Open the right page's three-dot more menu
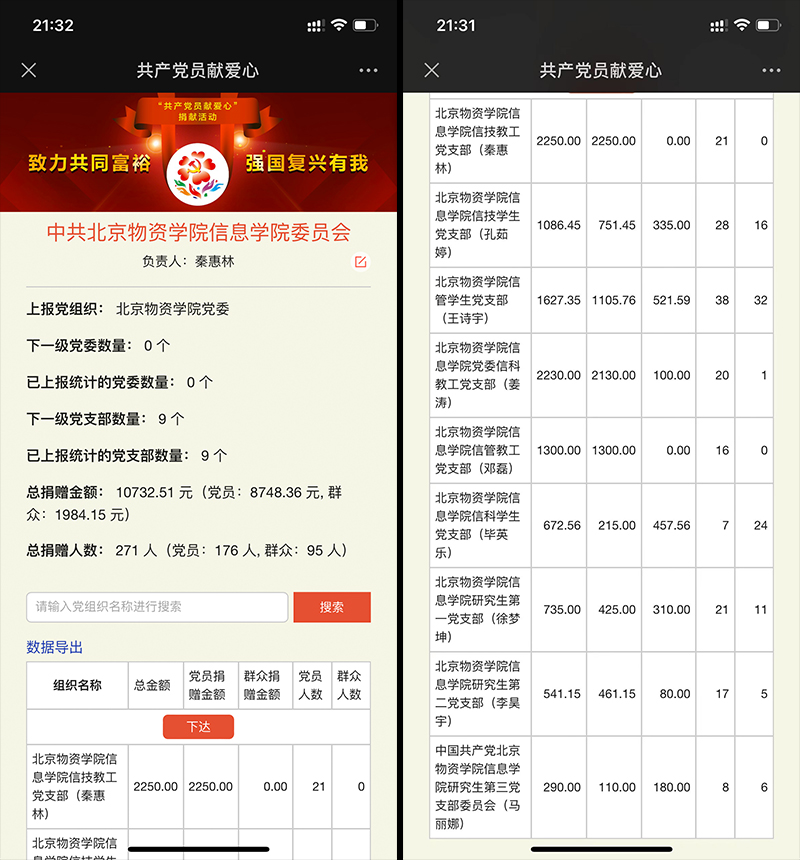 pyautogui.click(x=771, y=70)
